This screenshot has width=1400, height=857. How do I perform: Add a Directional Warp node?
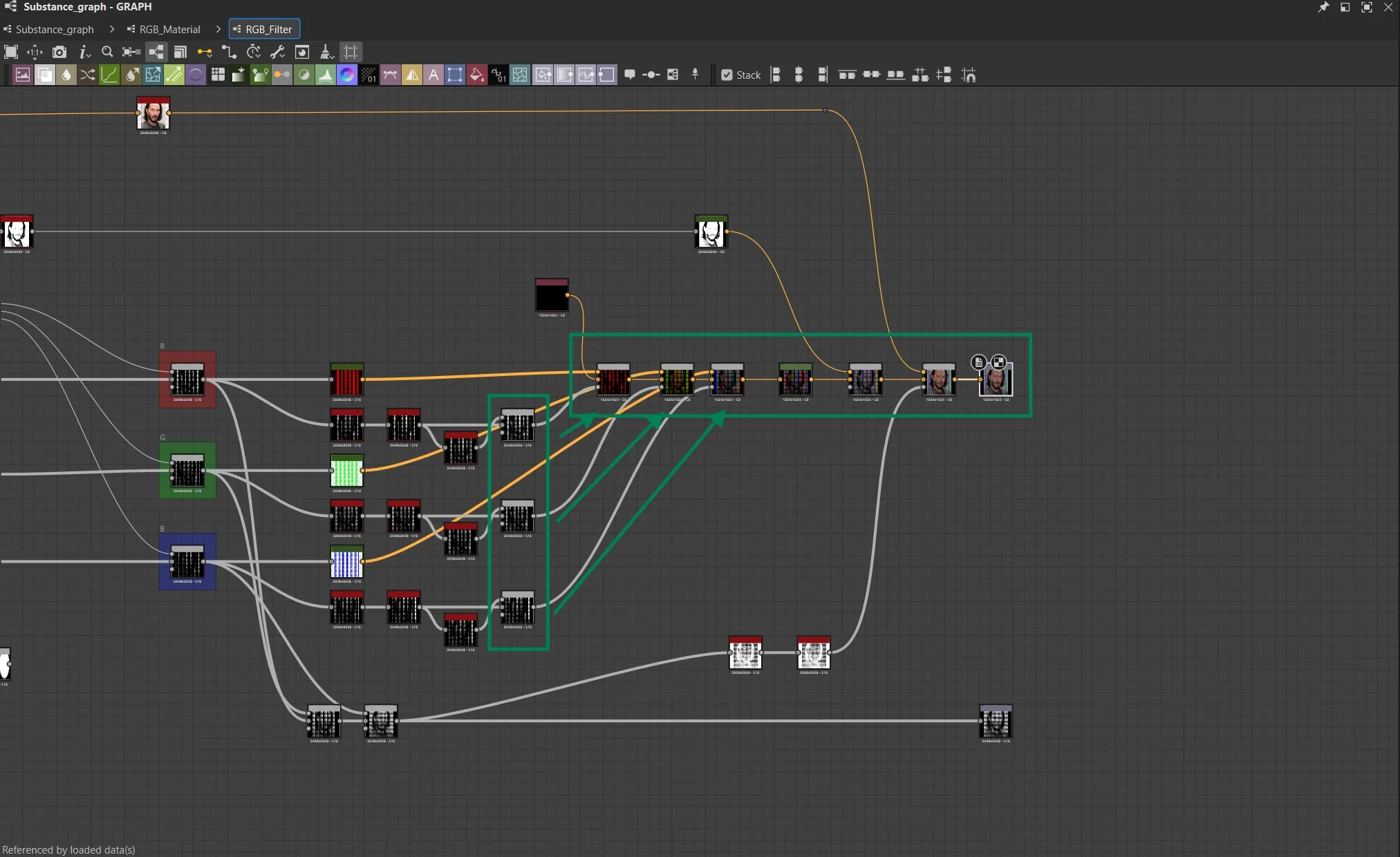(152, 75)
